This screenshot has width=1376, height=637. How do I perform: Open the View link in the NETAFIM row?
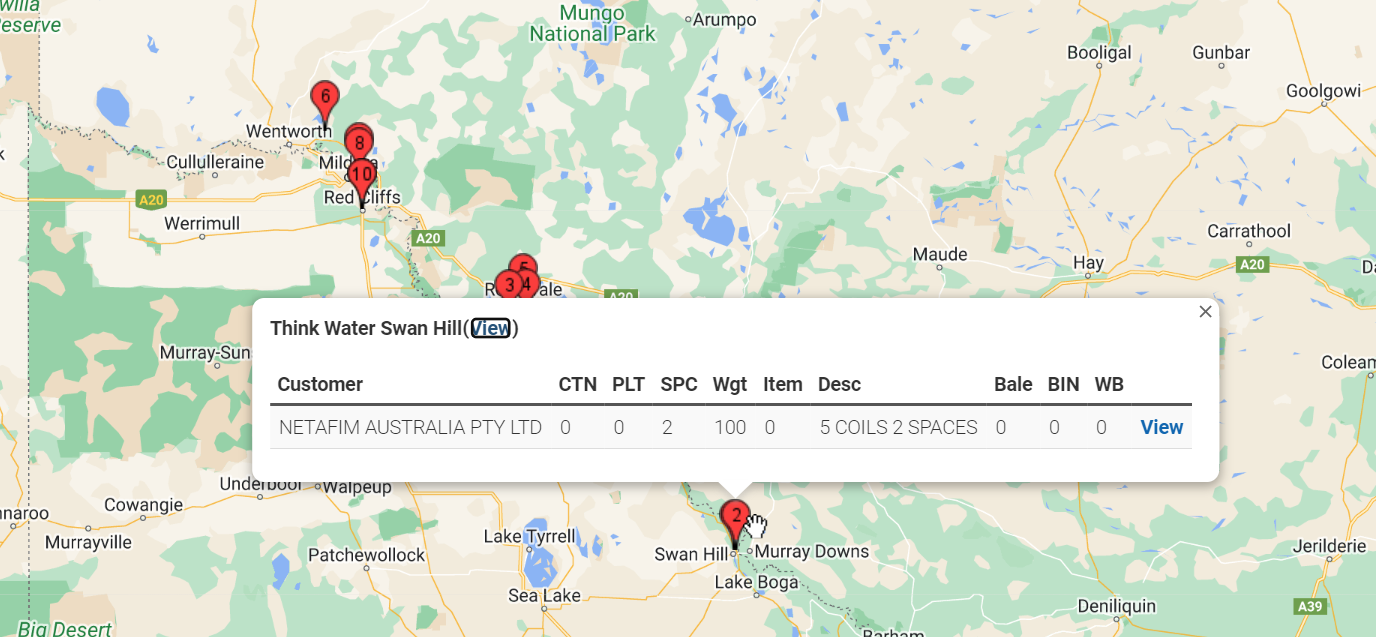(x=1162, y=427)
